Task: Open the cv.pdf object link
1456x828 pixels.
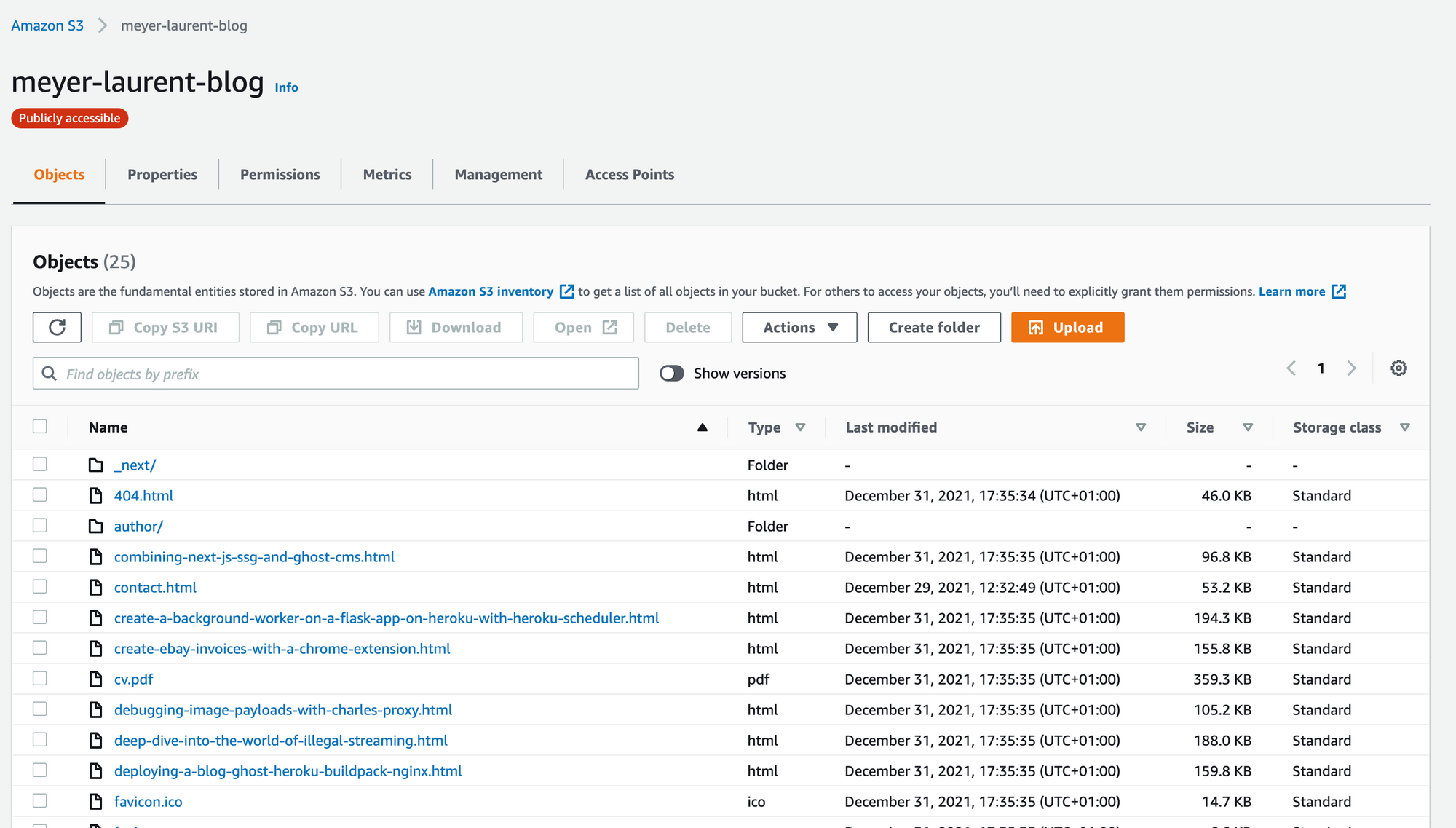Action: click(134, 679)
